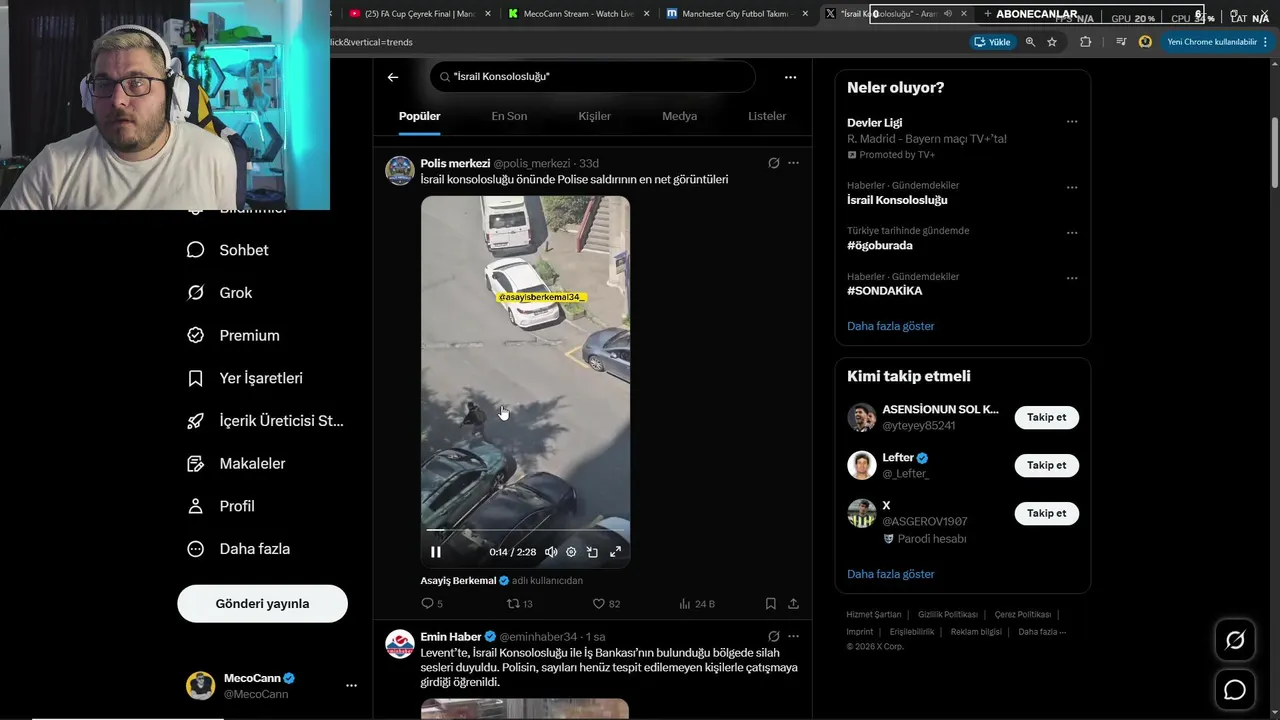This screenshot has width=1280, height=720.
Task: Open Sohbet in the sidebar
Action: 228,250
